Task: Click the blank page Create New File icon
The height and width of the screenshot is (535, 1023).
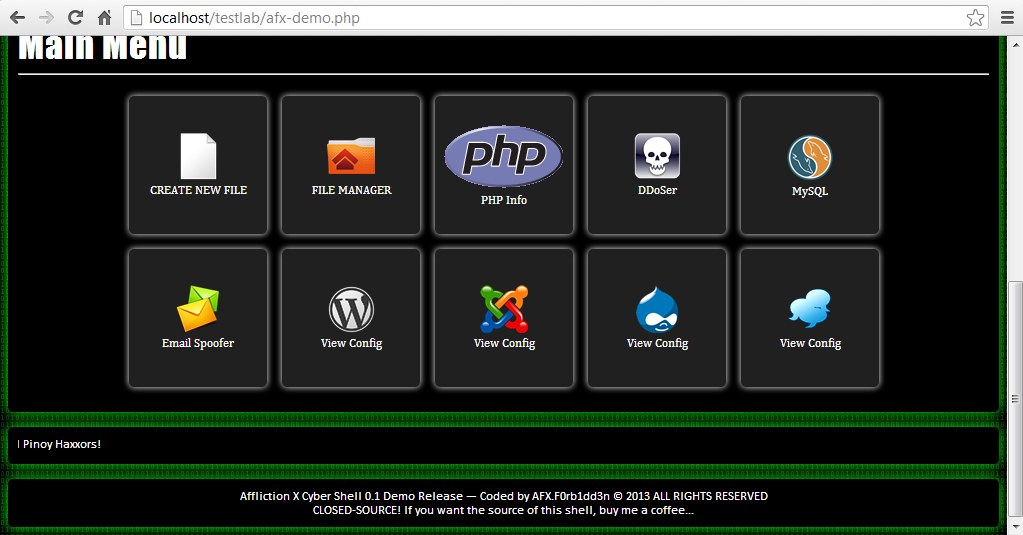Action: point(198,156)
